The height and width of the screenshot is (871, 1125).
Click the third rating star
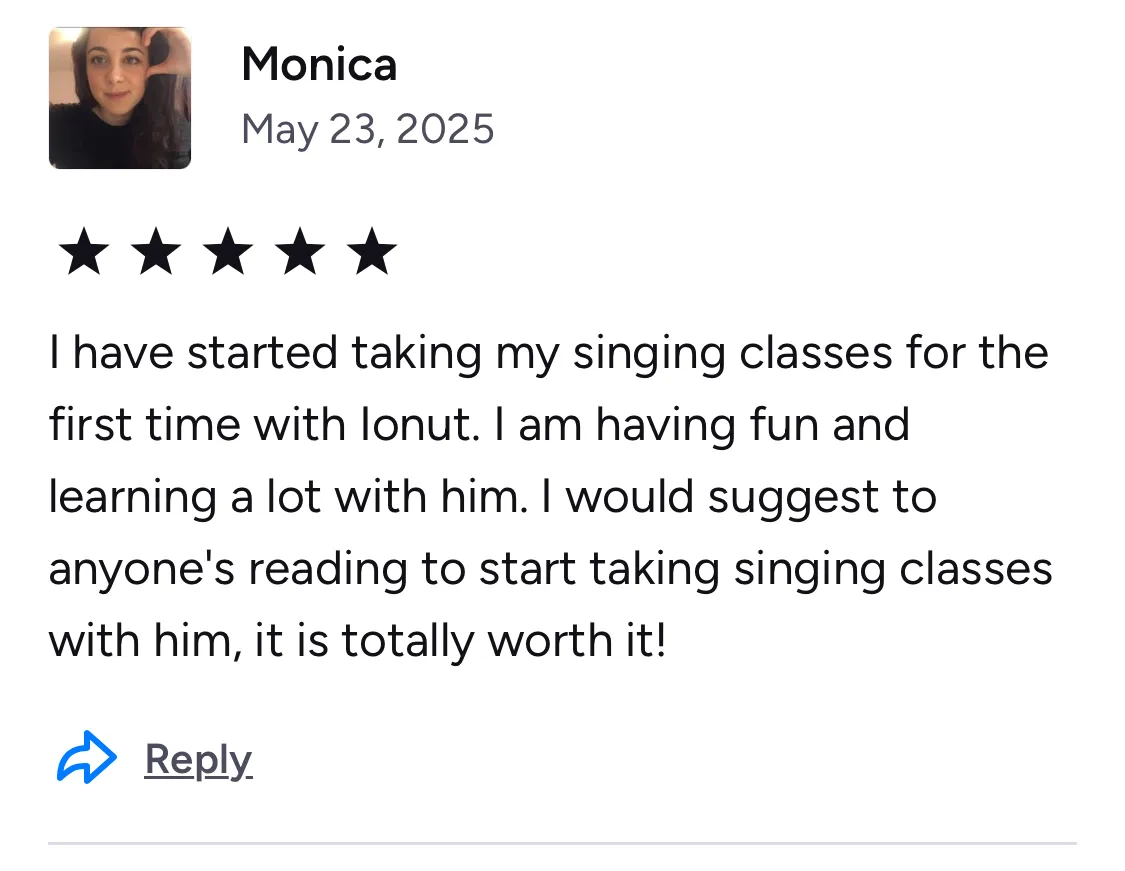pyautogui.click(x=227, y=251)
